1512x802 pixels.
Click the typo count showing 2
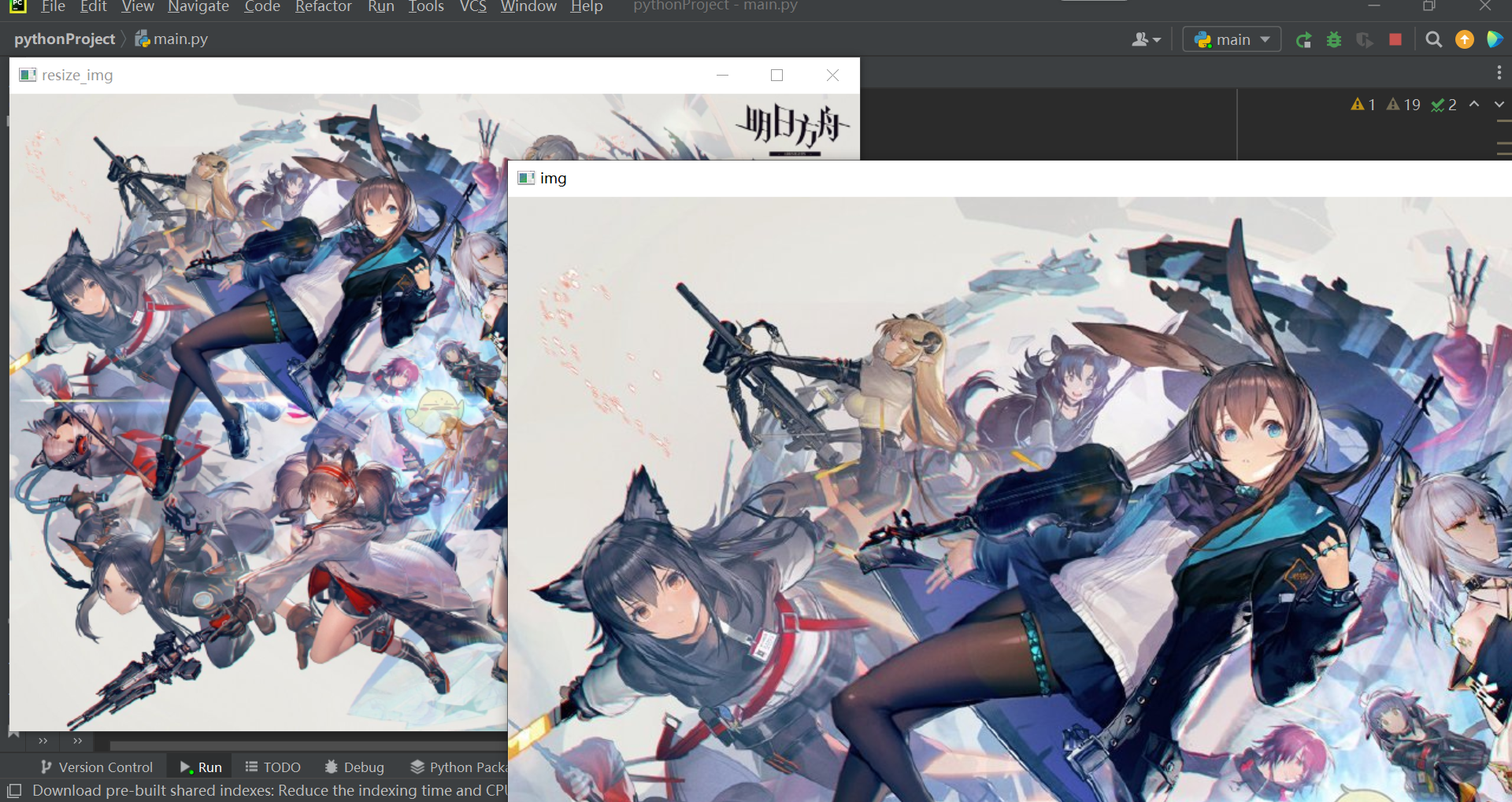pyautogui.click(x=1443, y=105)
